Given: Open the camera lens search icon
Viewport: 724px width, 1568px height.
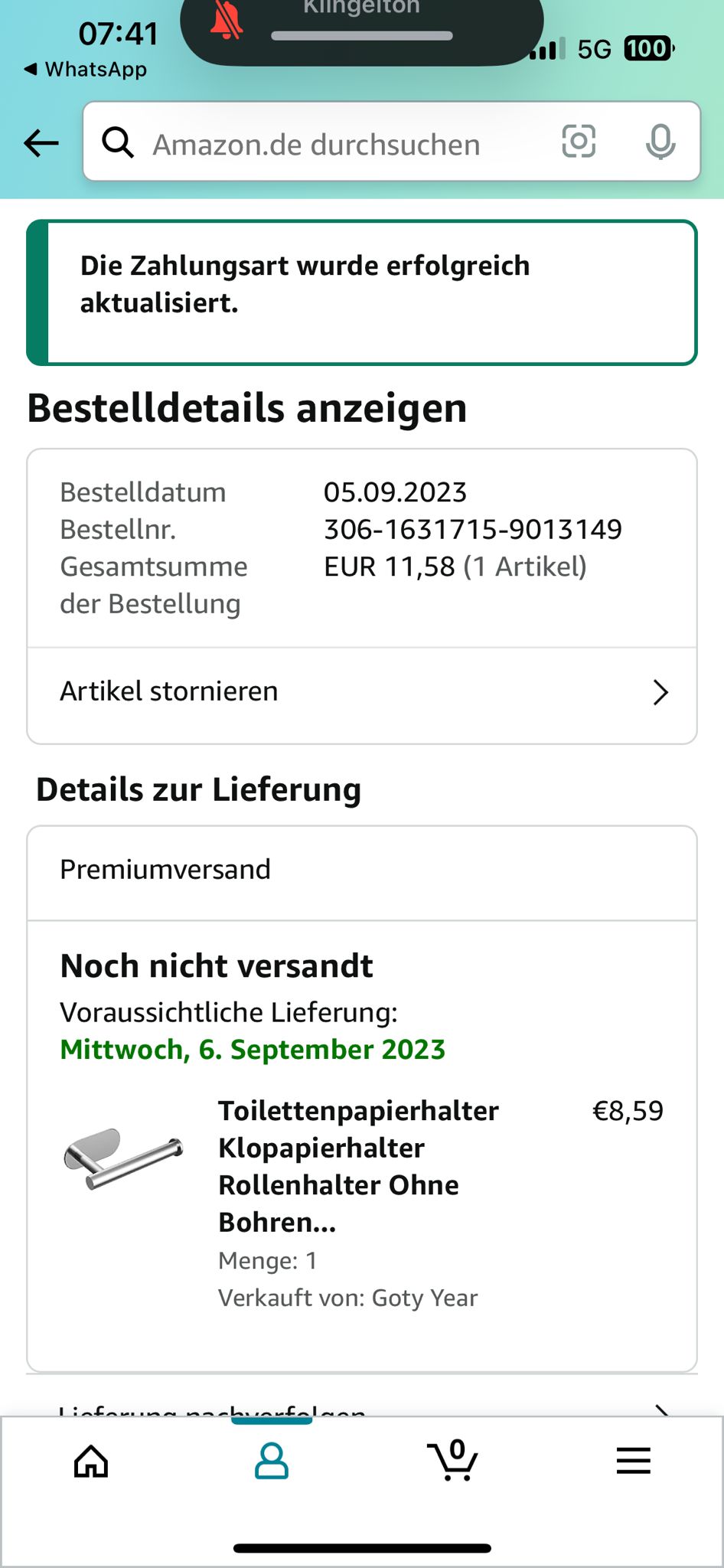Looking at the screenshot, I should [x=579, y=142].
